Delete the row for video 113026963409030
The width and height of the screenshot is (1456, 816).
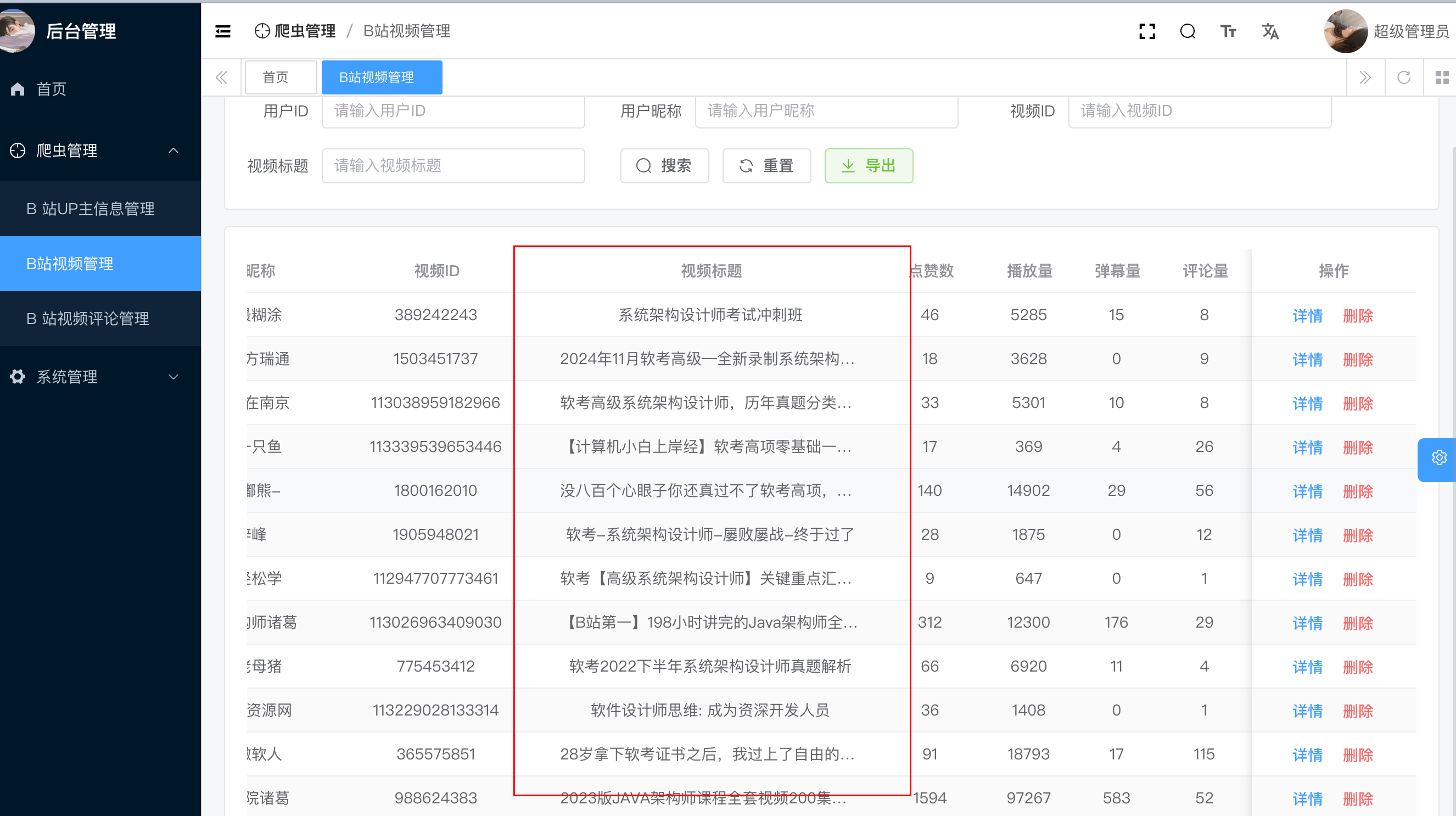1358,623
